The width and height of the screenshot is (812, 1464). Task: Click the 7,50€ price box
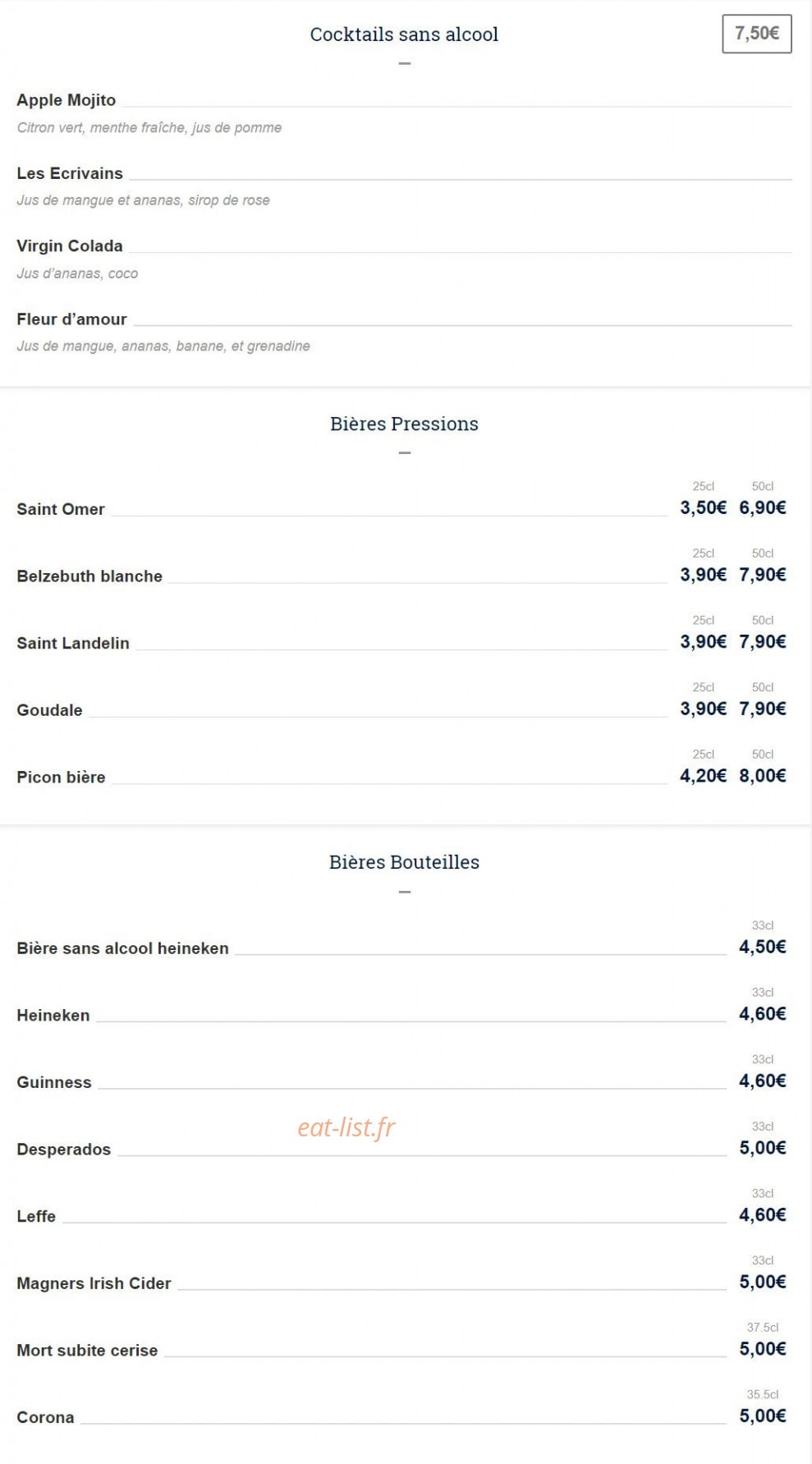pyautogui.click(x=756, y=34)
